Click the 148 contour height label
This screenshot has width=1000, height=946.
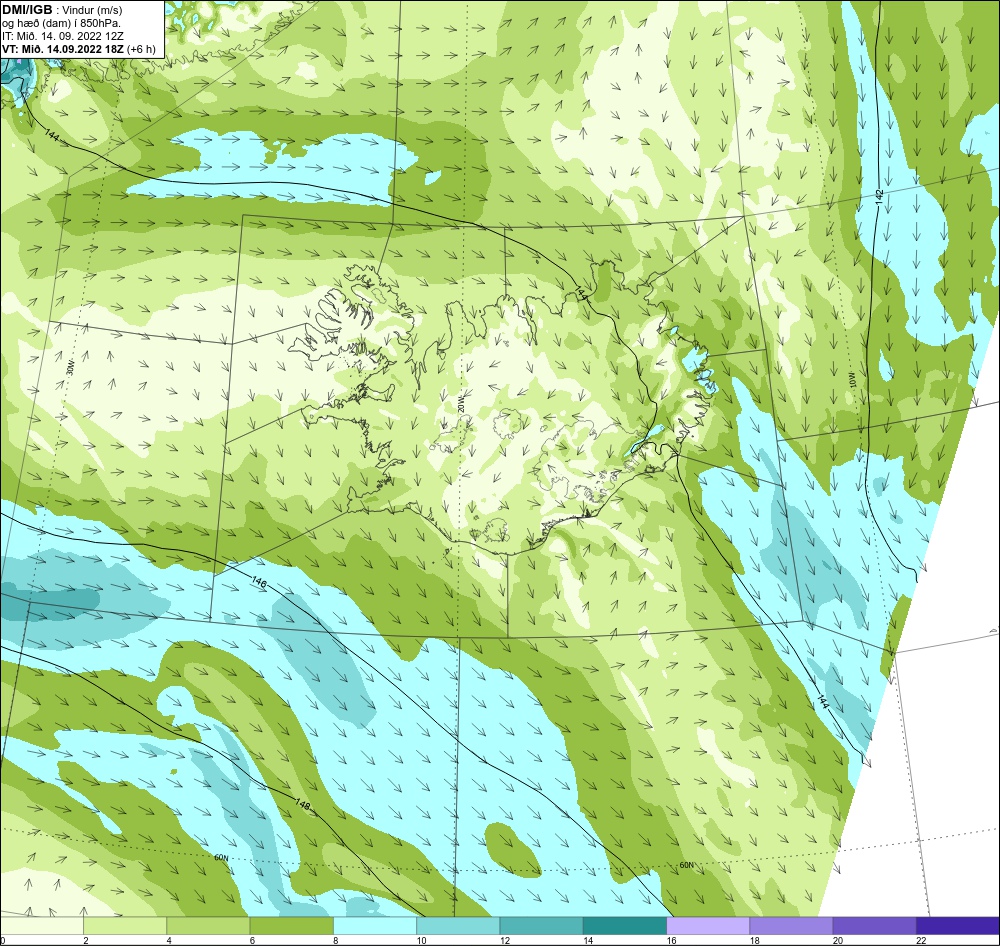click(302, 805)
